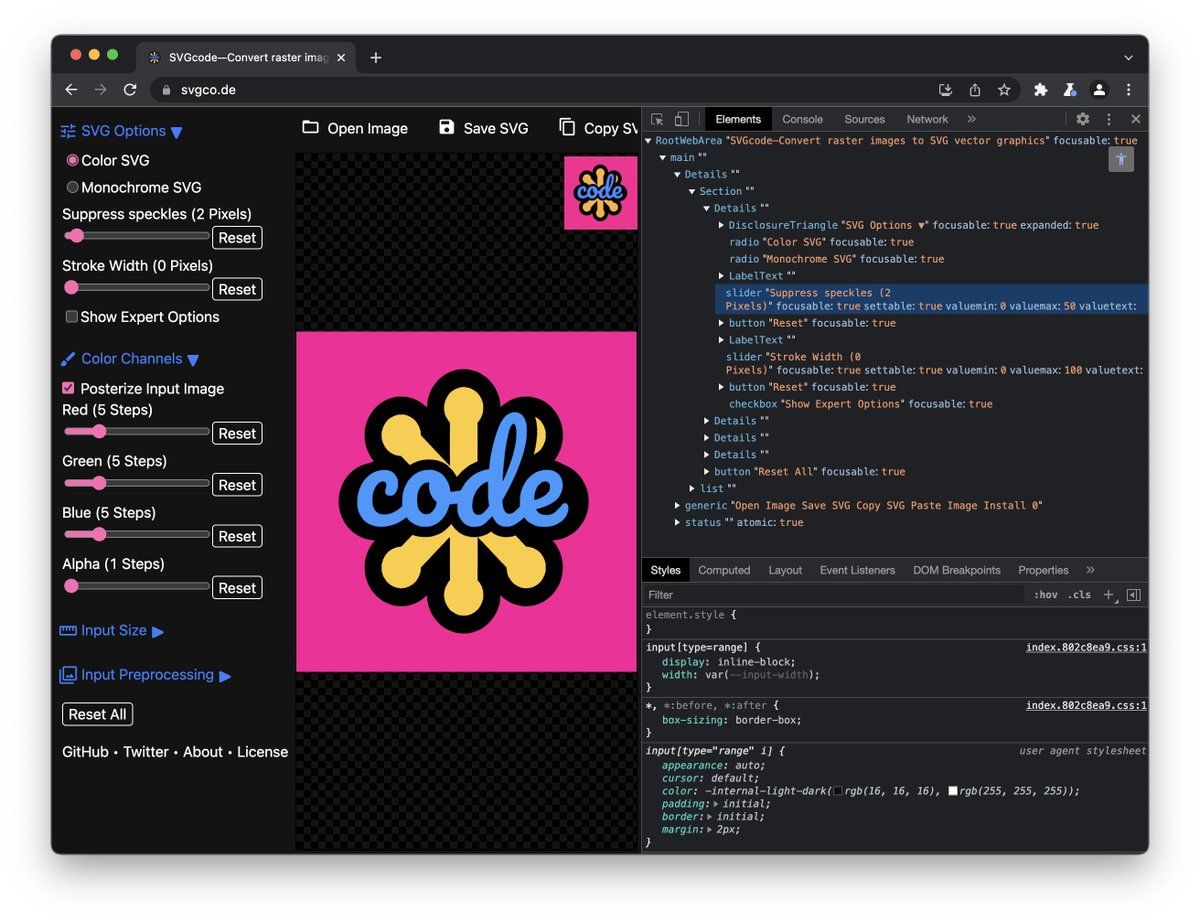
Task: Click the new style rule plus icon
Action: pyautogui.click(x=1108, y=595)
